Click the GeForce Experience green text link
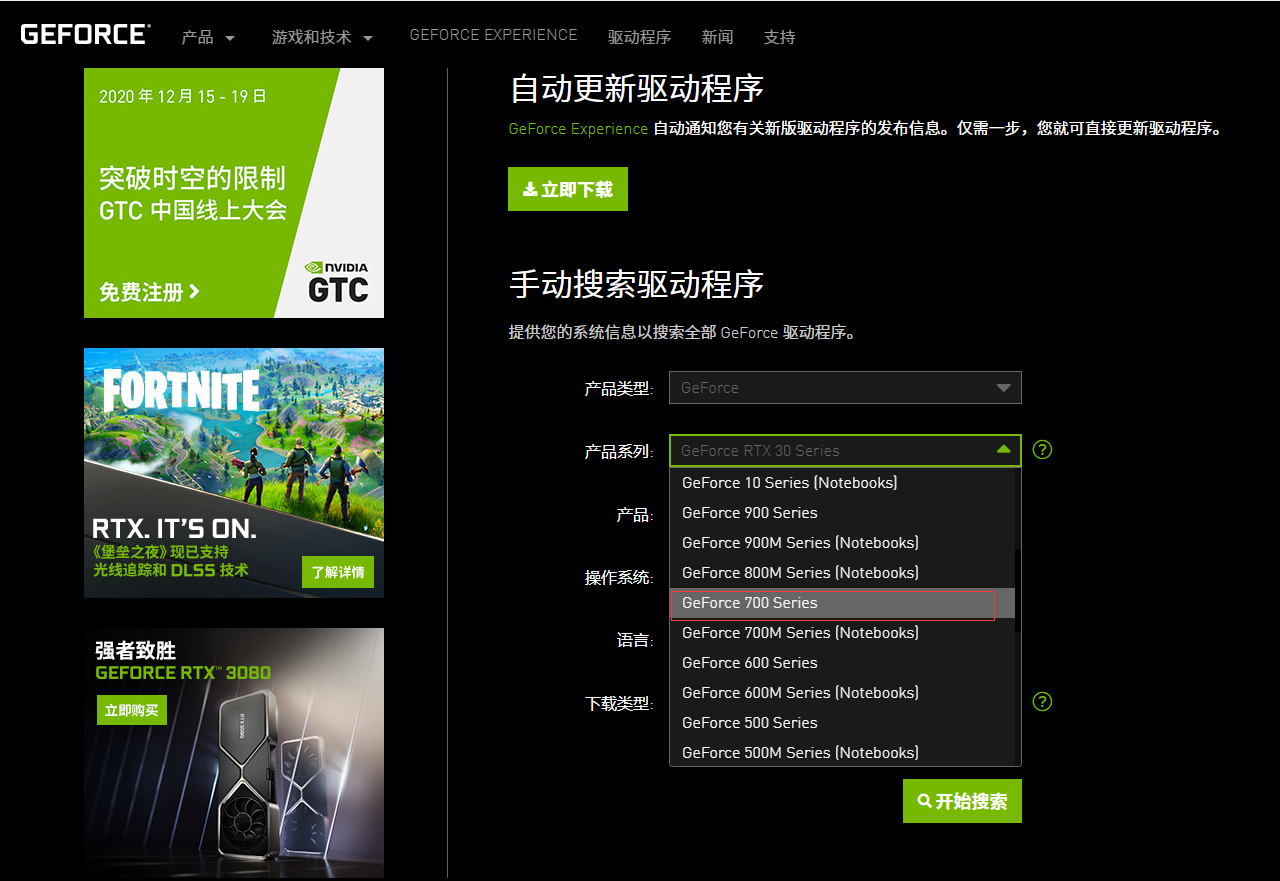Image resolution: width=1280 pixels, height=881 pixels. [578, 129]
